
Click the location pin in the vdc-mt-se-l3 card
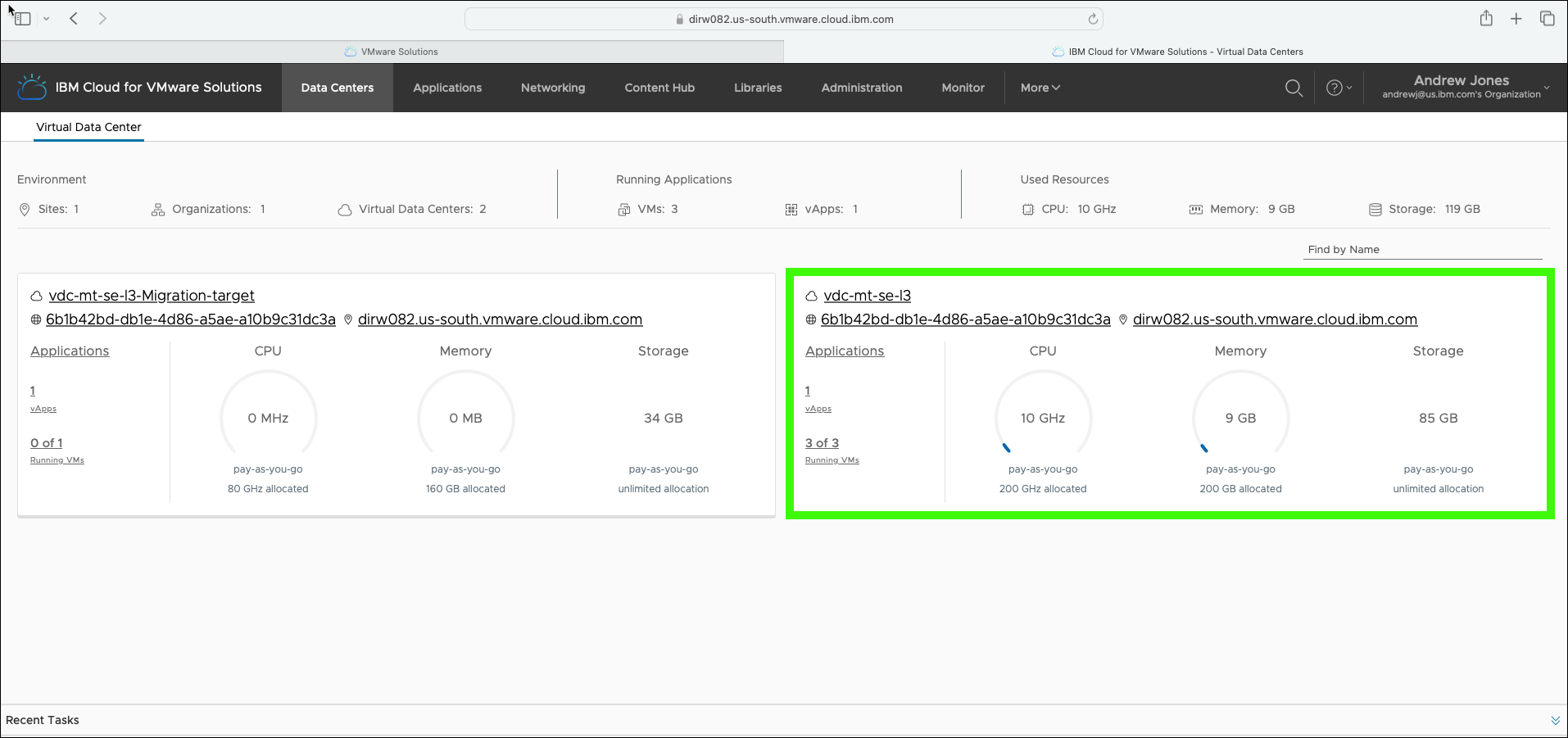point(1123,319)
